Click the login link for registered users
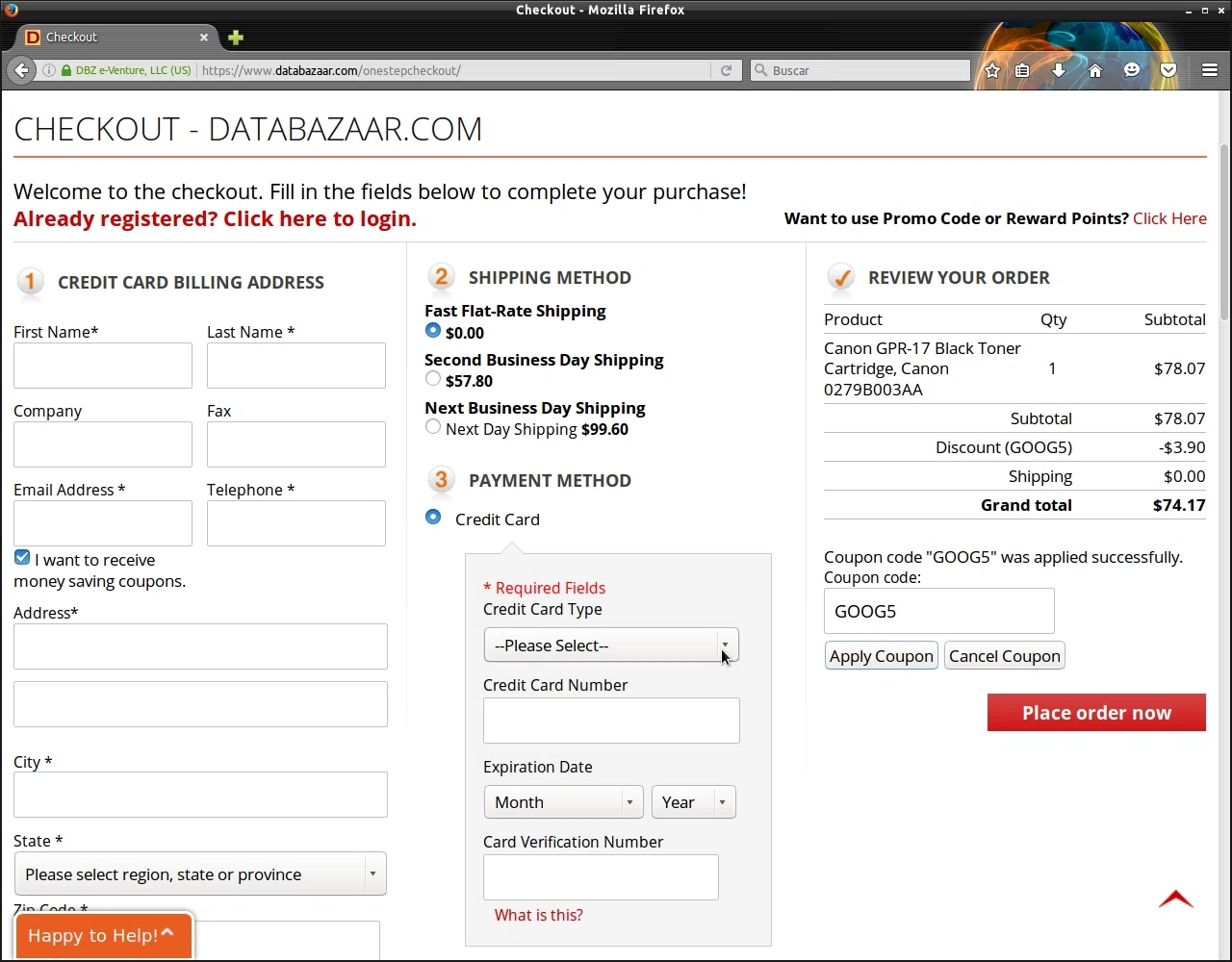This screenshot has width=1232, height=962. coord(215,218)
